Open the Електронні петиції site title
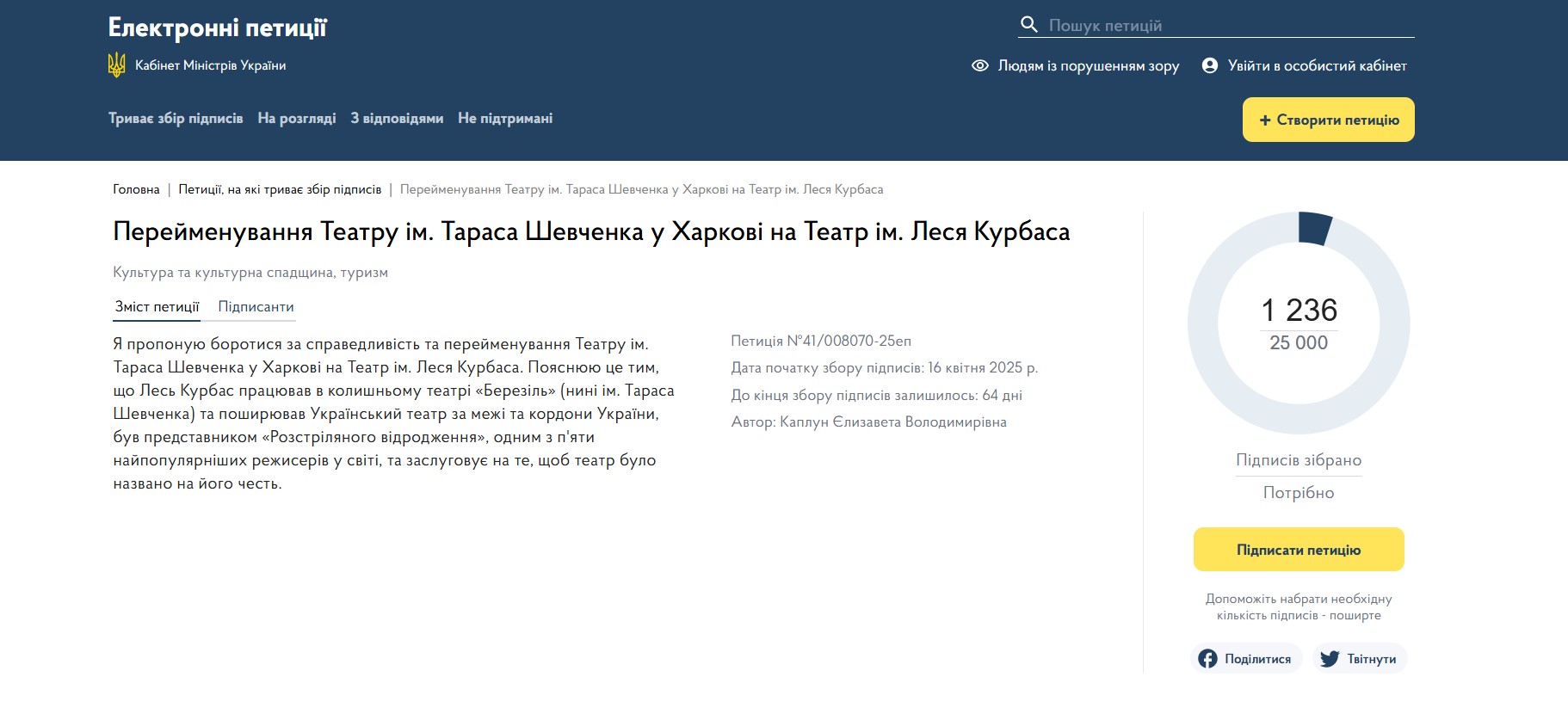The height and width of the screenshot is (714, 1568). click(218, 28)
